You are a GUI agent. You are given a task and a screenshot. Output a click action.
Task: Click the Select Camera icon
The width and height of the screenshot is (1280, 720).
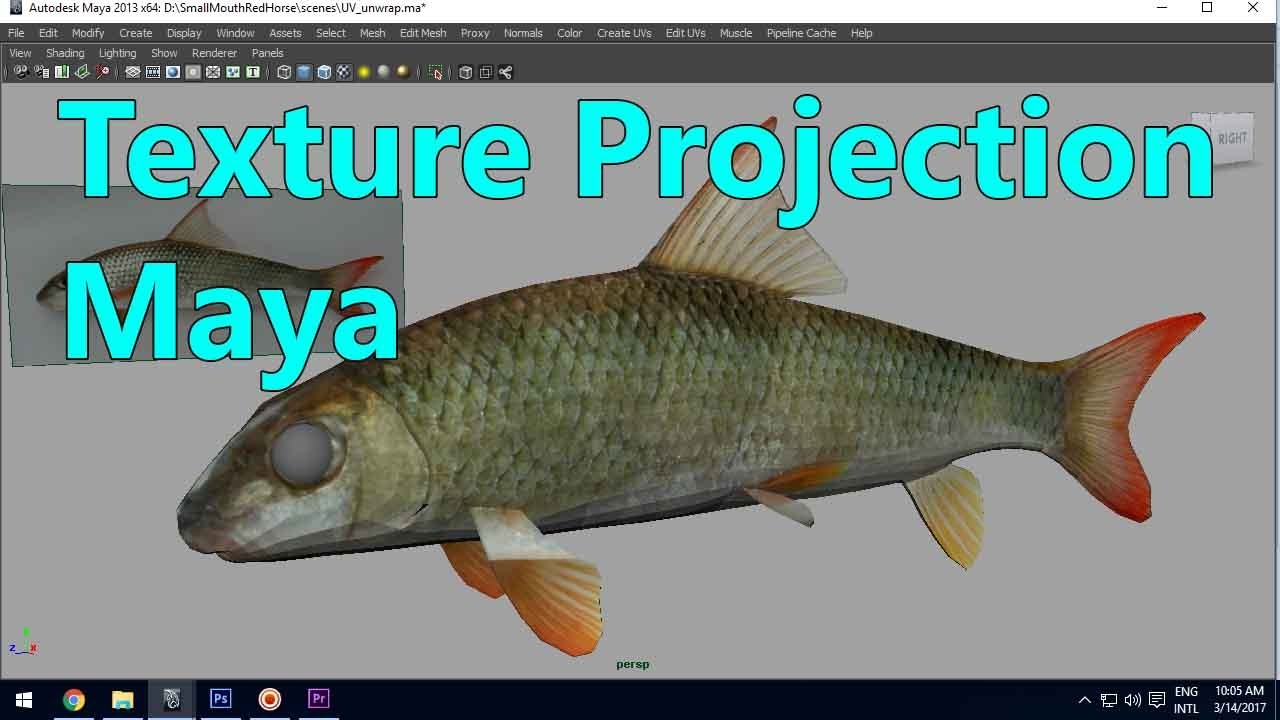21,72
